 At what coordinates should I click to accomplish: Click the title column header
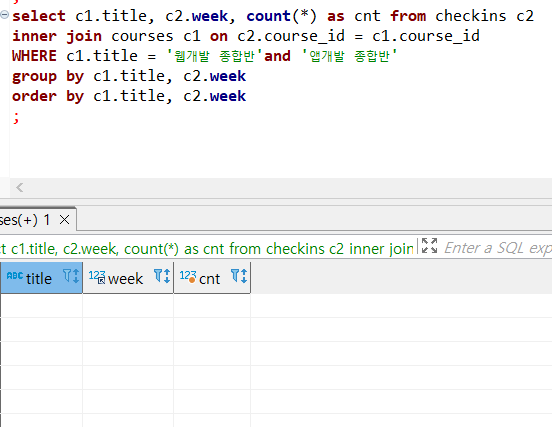pos(41,278)
